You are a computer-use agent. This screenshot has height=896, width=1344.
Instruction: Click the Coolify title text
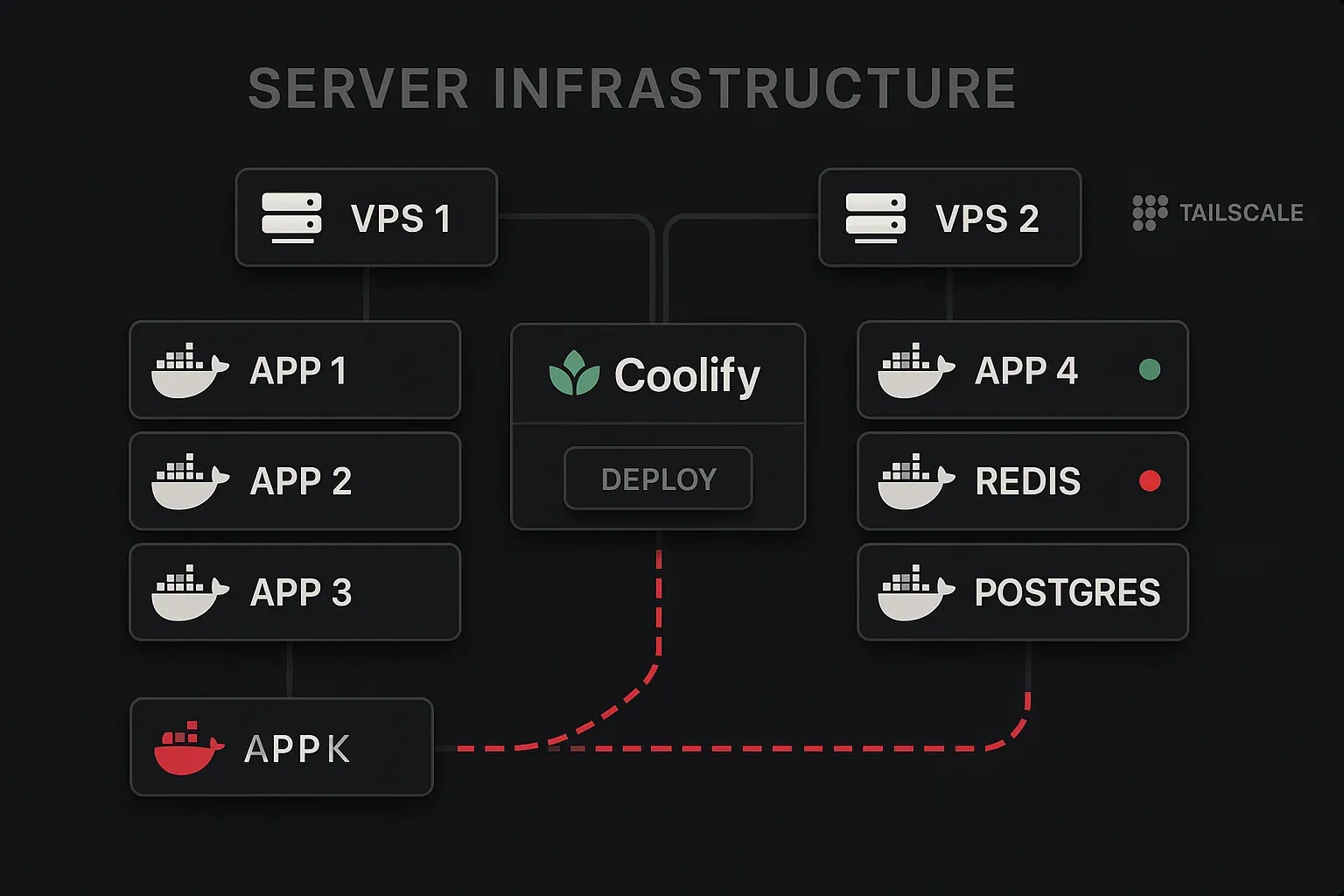[687, 376]
